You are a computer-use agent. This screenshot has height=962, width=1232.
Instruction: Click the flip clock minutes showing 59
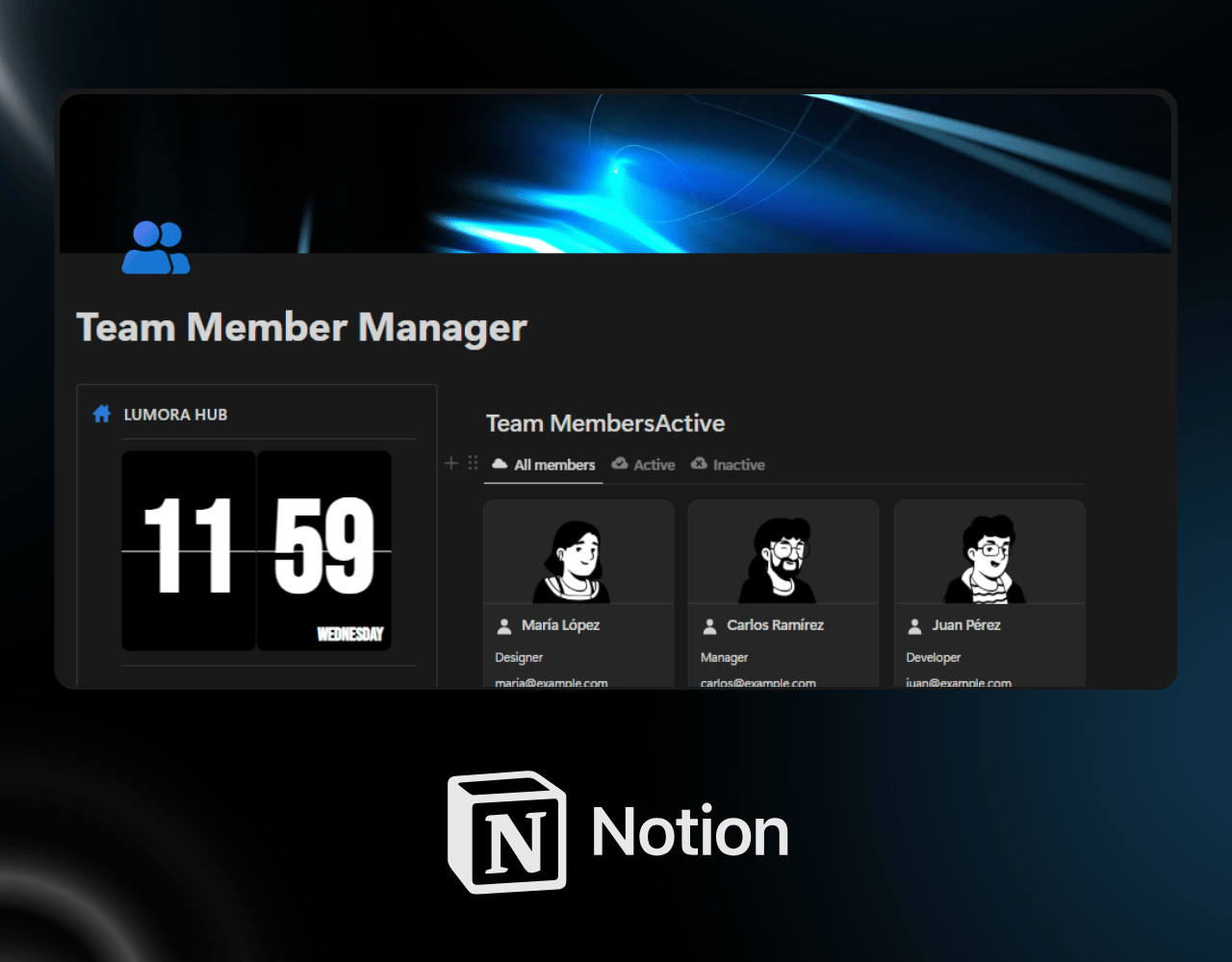(324, 551)
